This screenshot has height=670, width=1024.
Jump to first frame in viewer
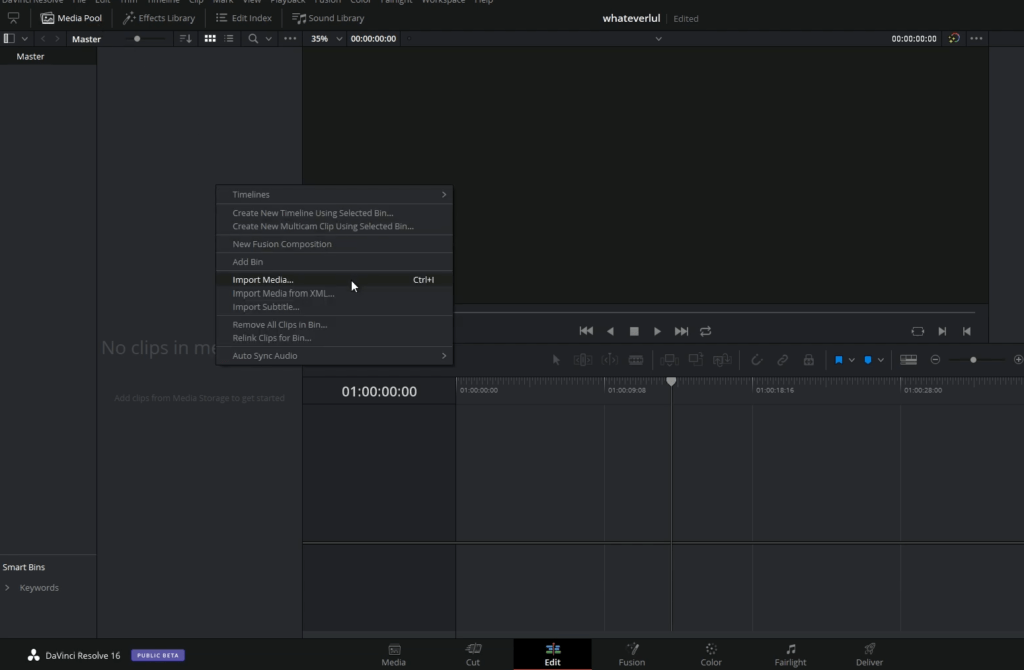tap(586, 331)
